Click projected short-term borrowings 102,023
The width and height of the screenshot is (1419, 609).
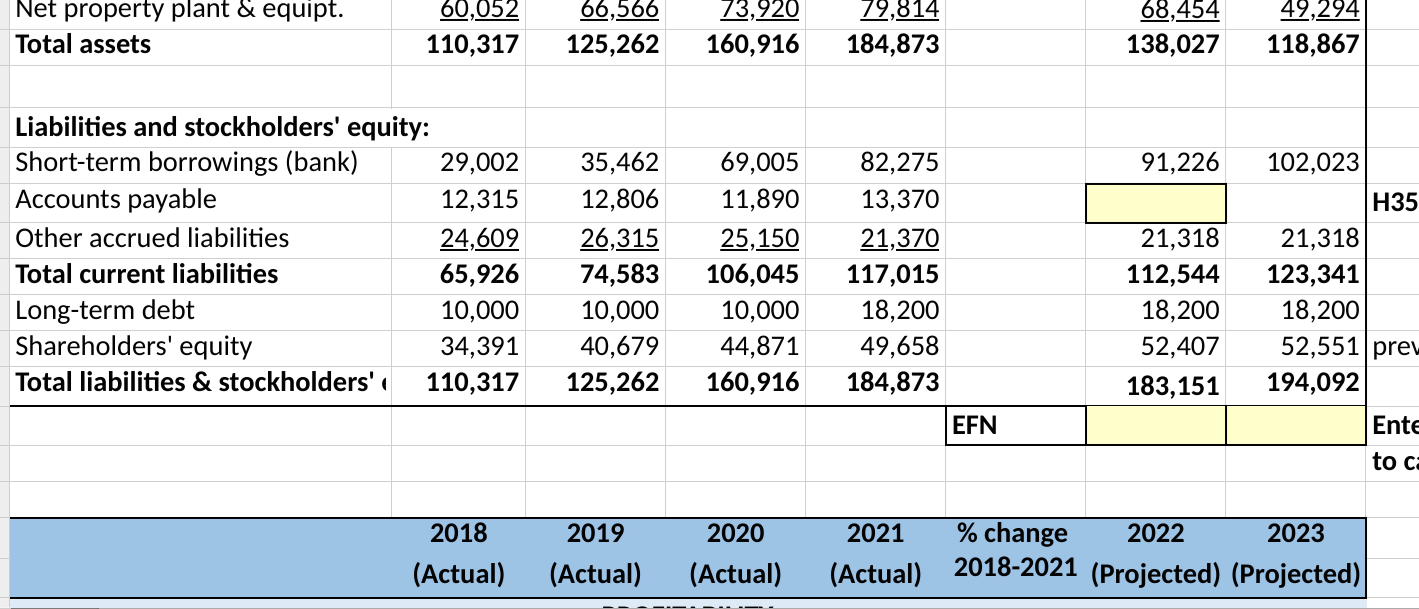tap(1313, 163)
